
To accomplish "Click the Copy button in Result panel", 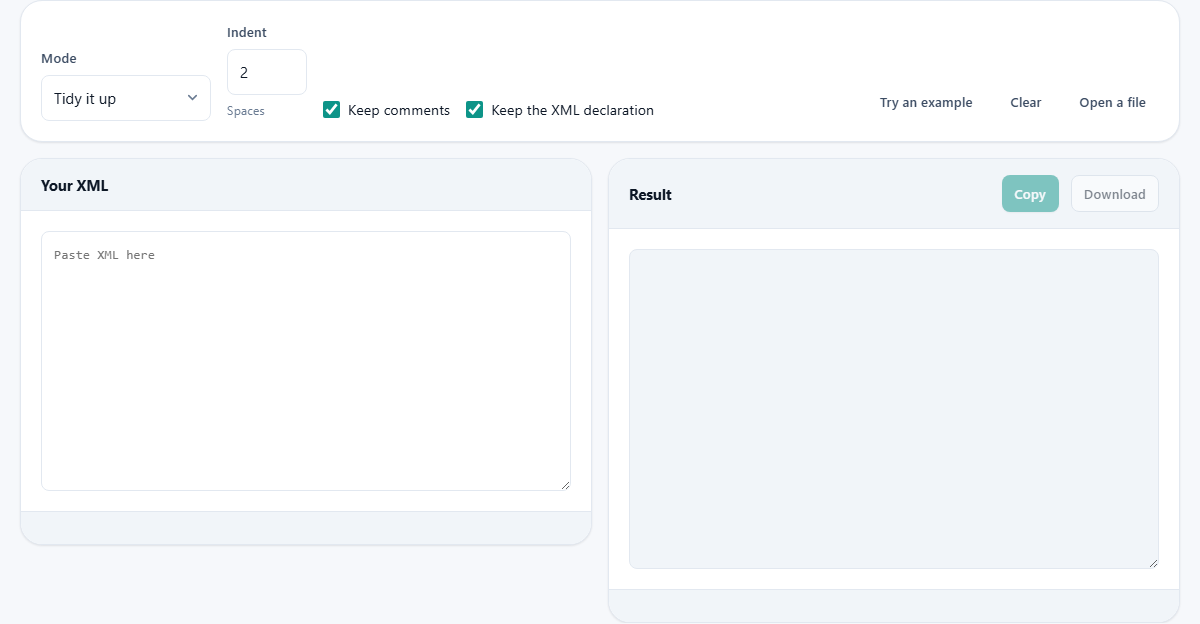I will point(1030,194).
